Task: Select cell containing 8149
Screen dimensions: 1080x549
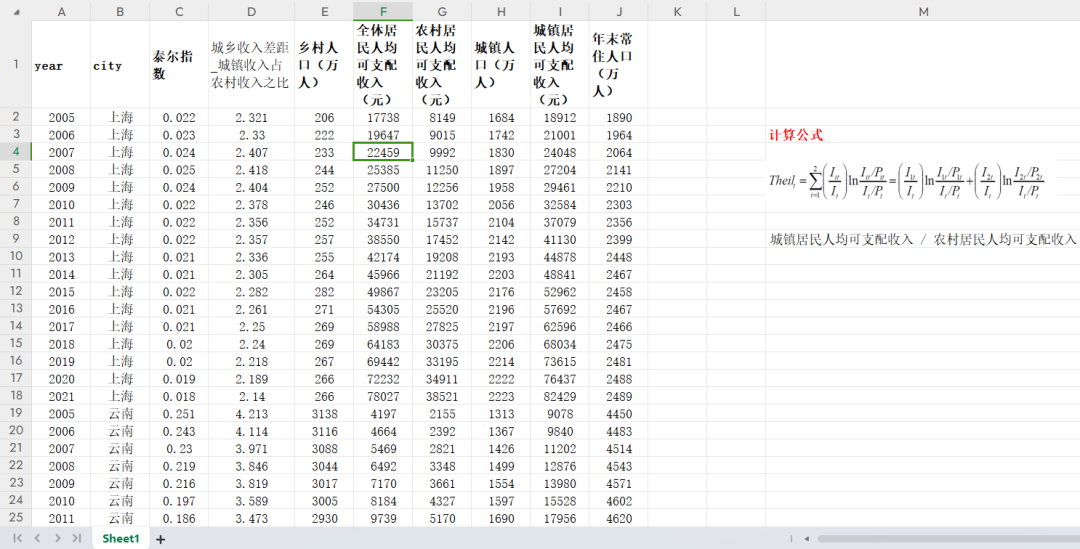Action: tap(442, 117)
